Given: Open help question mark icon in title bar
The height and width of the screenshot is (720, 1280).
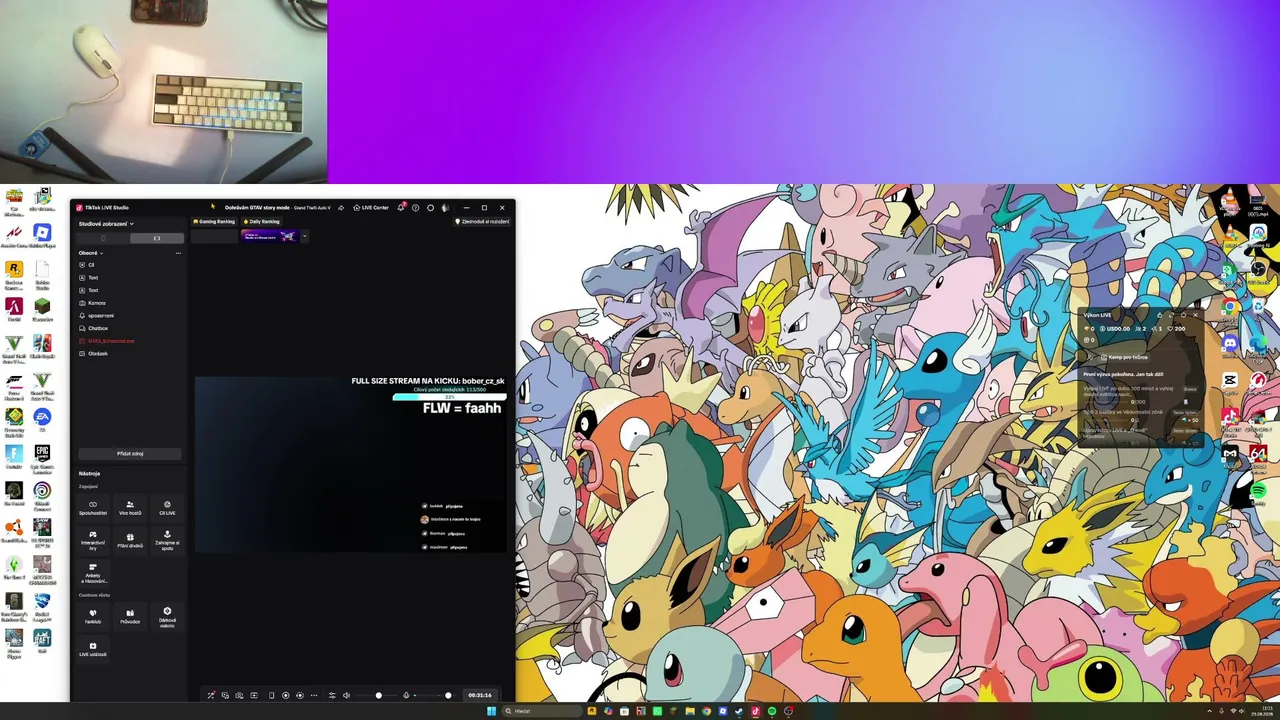Looking at the screenshot, I should coord(416,207).
